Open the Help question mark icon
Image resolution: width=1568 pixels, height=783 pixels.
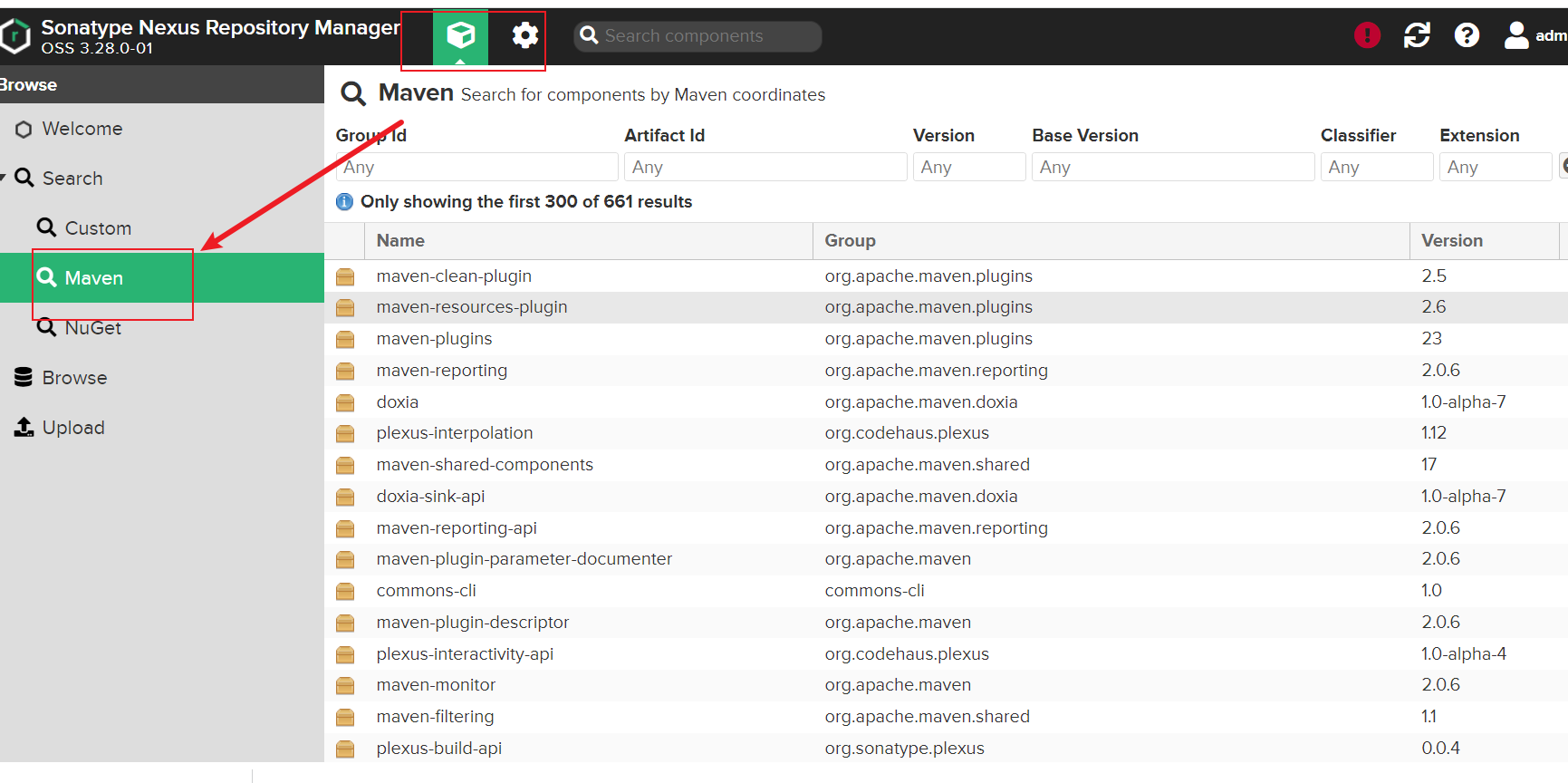pyautogui.click(x=1467, y=35)
